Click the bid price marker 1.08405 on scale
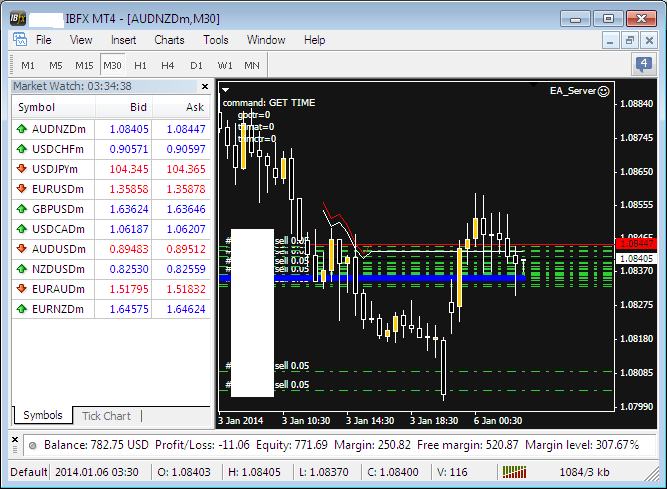This screenshot has height=489, width=667. pyautogui.click(x=636, y=259)
